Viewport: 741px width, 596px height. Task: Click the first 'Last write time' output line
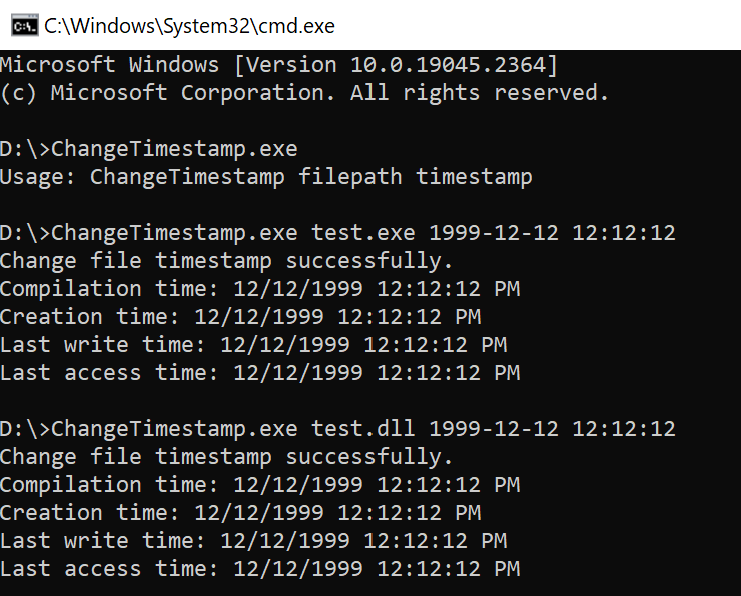pos(253,345)
